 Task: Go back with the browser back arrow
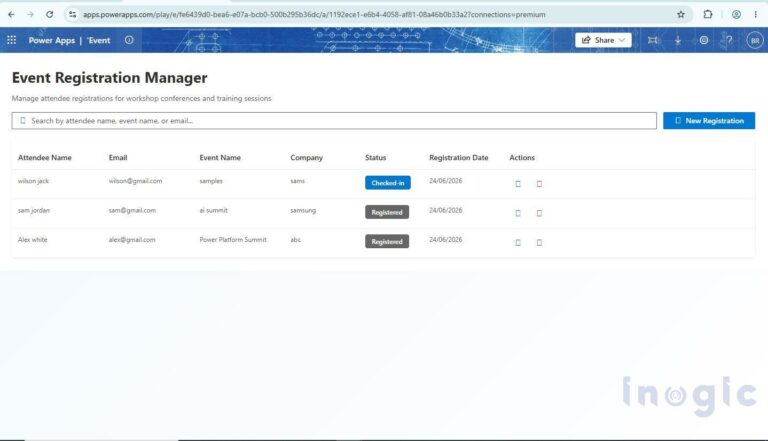[11, 15]
